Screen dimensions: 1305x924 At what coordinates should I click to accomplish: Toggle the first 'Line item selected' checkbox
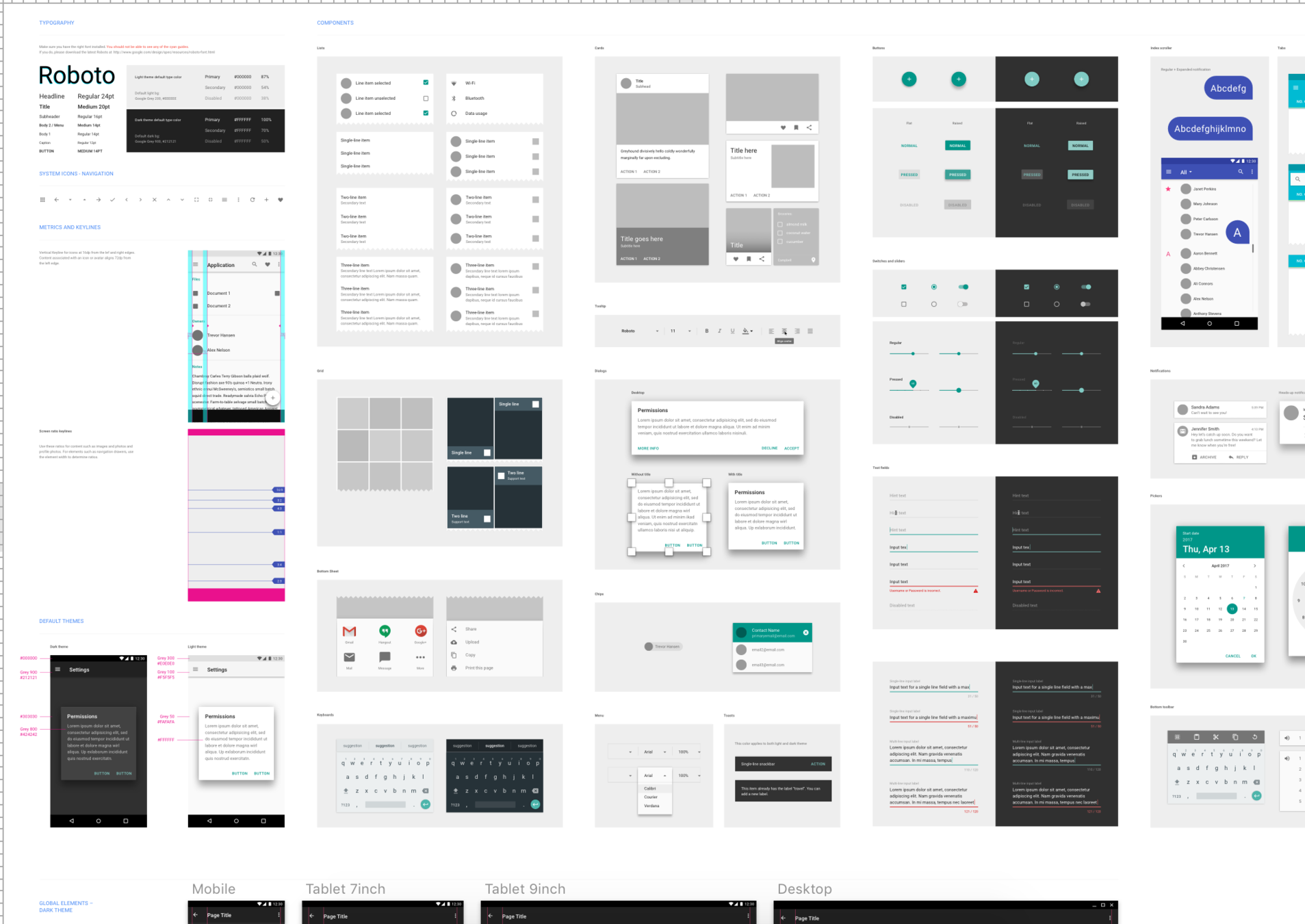point(426,83)
